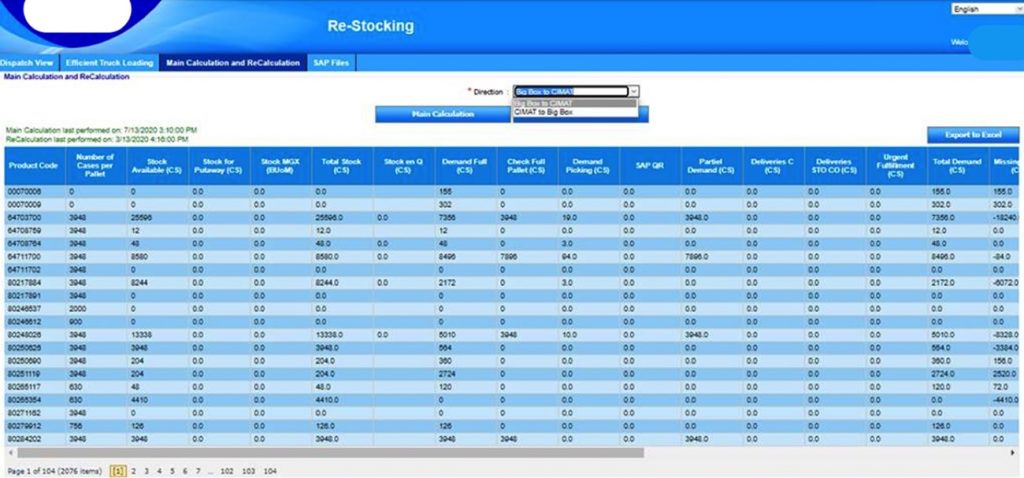Sort by Stock Available (CS) header
This screenshot has height=478, width=1024.
coord(157,166)
